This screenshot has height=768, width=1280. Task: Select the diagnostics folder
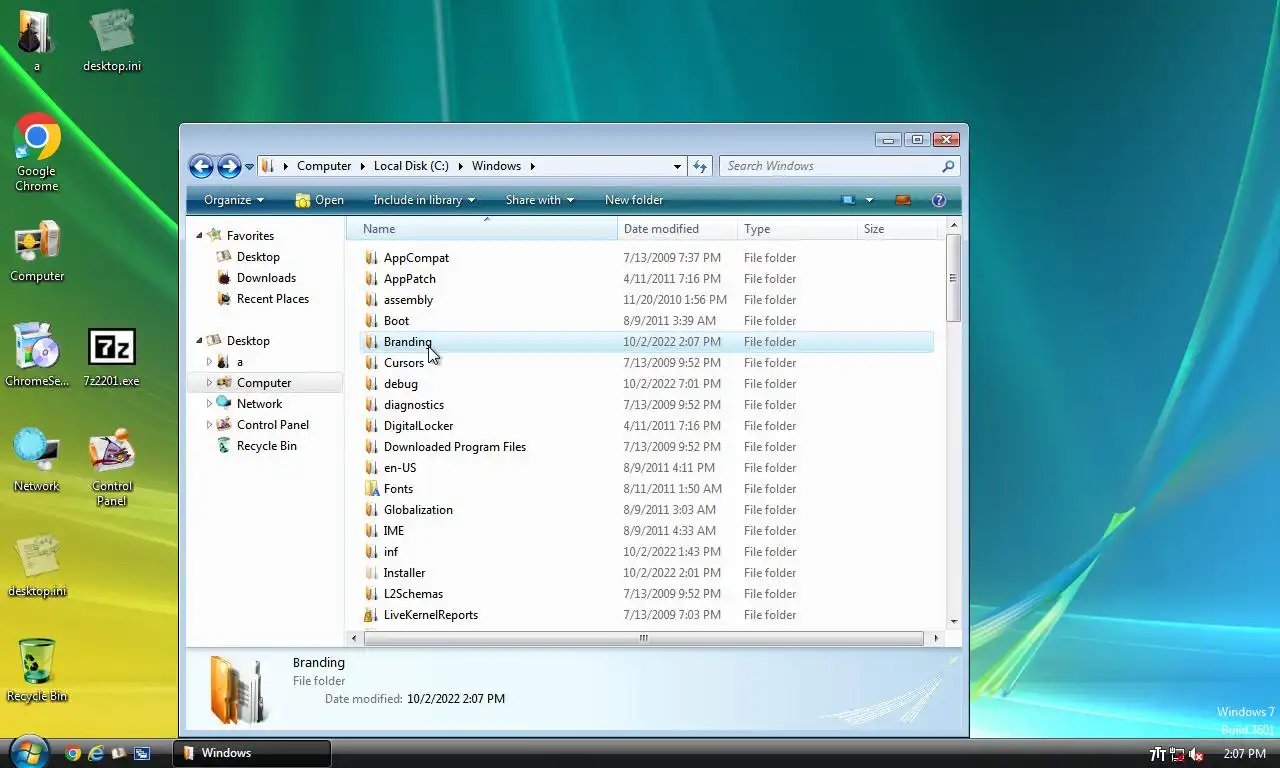414,405
